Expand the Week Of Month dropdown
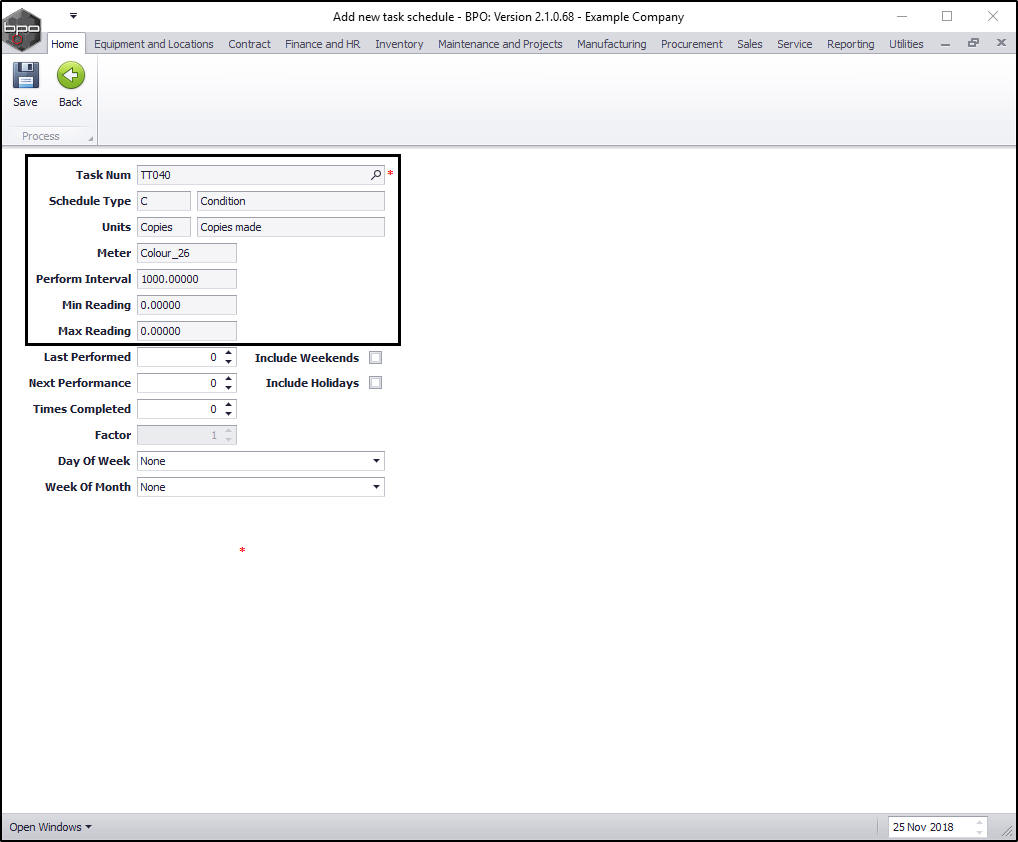The width and height of the screenshot is (1018, 842). pyautogui.click(x=377, y=487)
